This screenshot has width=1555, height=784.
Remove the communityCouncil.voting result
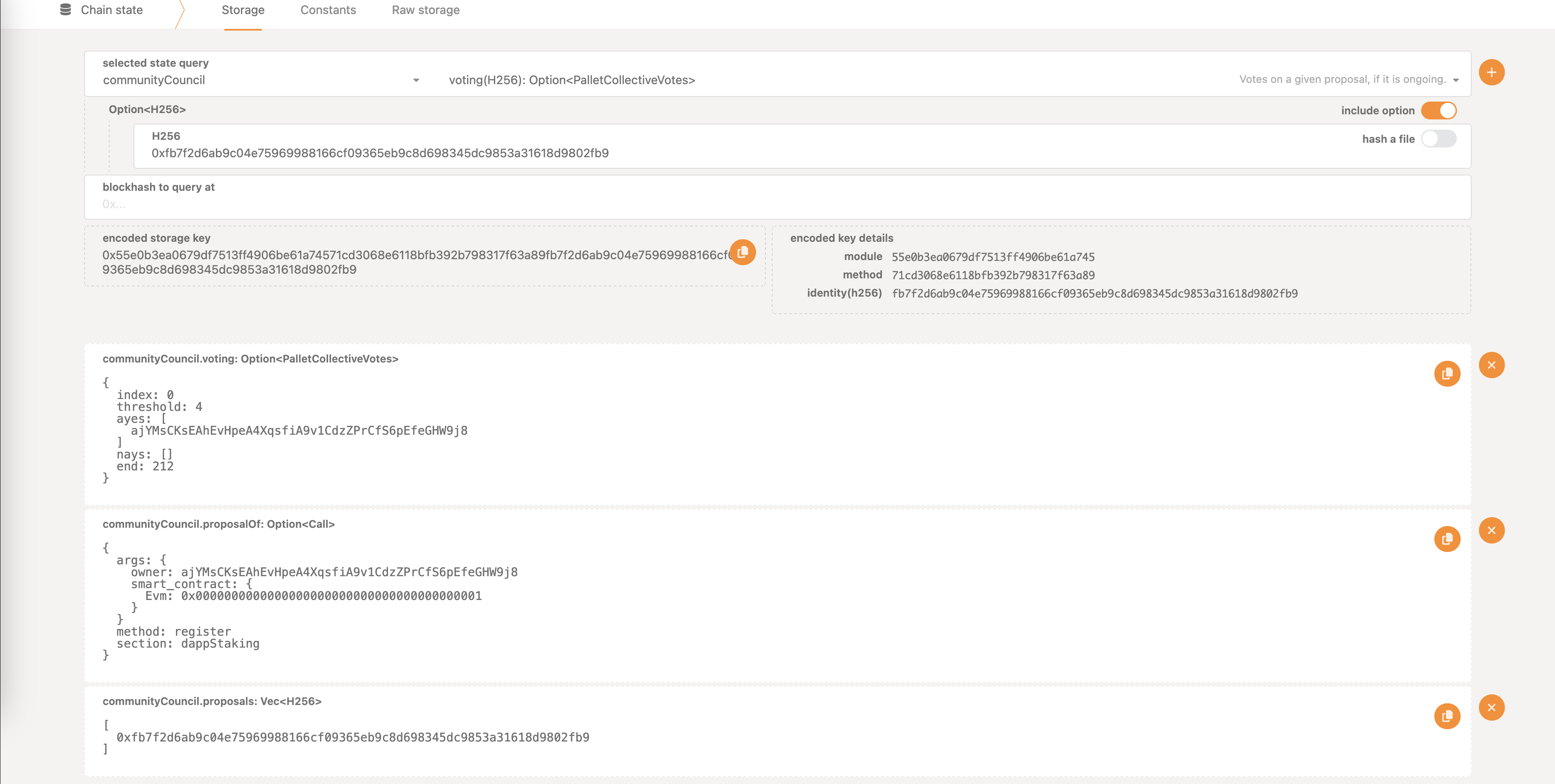[1491, 365]
